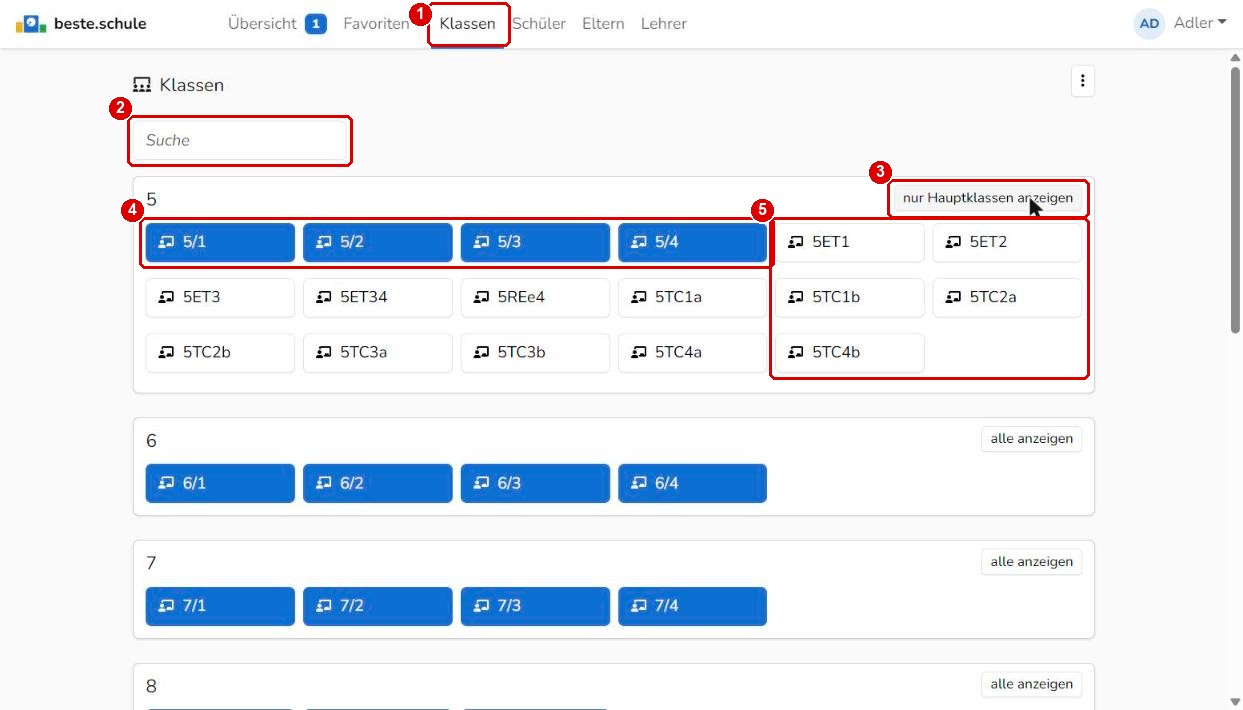Image resolution: width=1243 pixels, height=710 pixels.
Task: Open the three-dot Klassen options menu
Action: (1082, 82)
